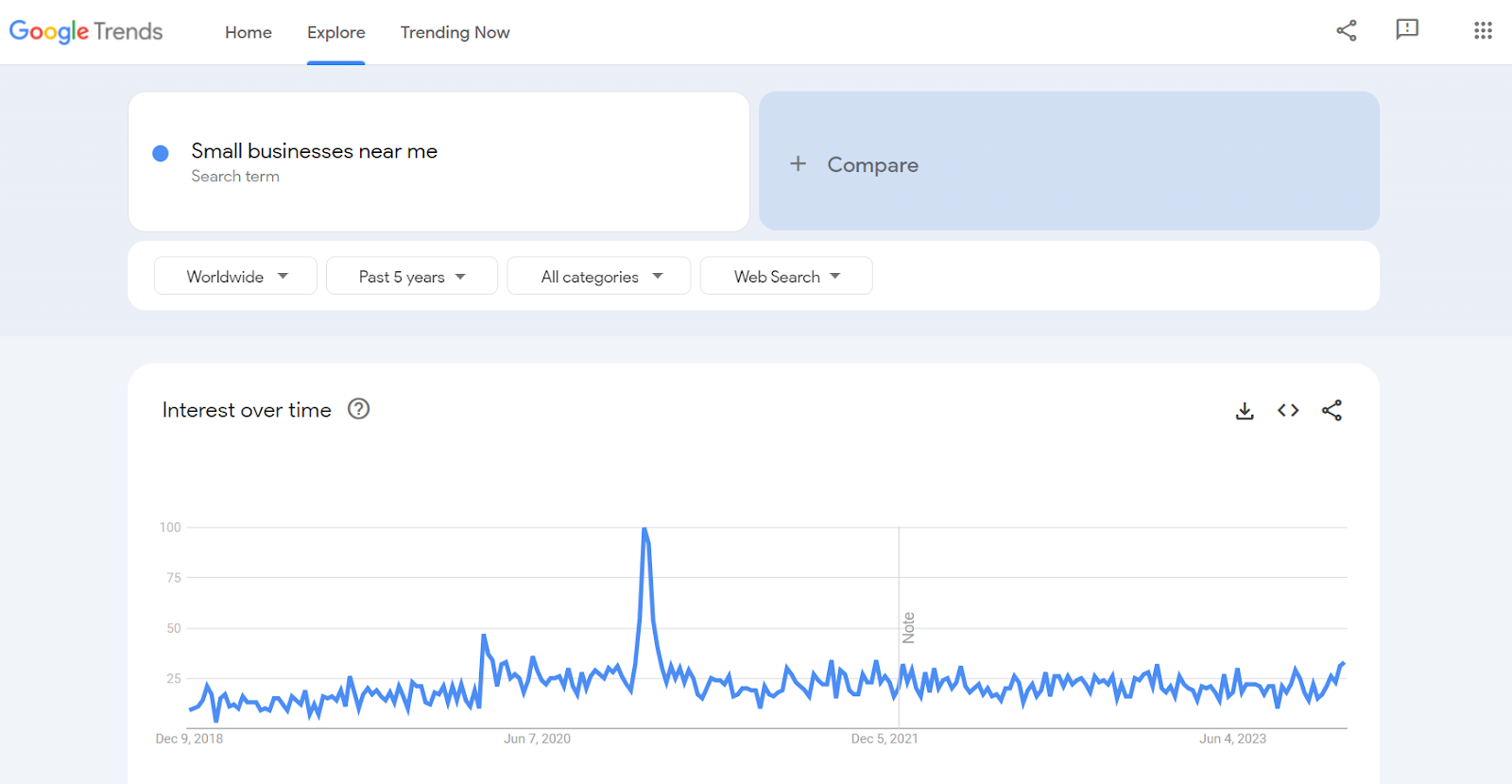Click the embed code icon on the chart

pos(1288,410)
